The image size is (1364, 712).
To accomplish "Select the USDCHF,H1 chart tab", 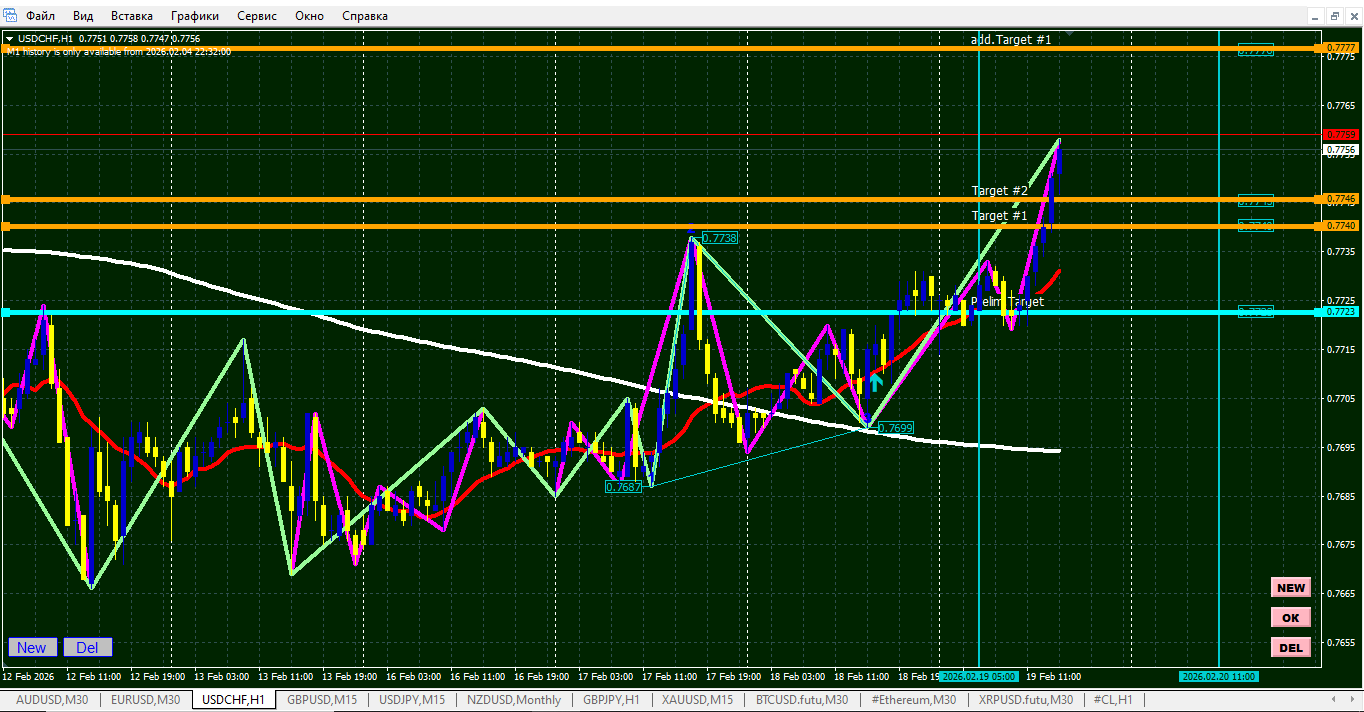I will (233, 700).
